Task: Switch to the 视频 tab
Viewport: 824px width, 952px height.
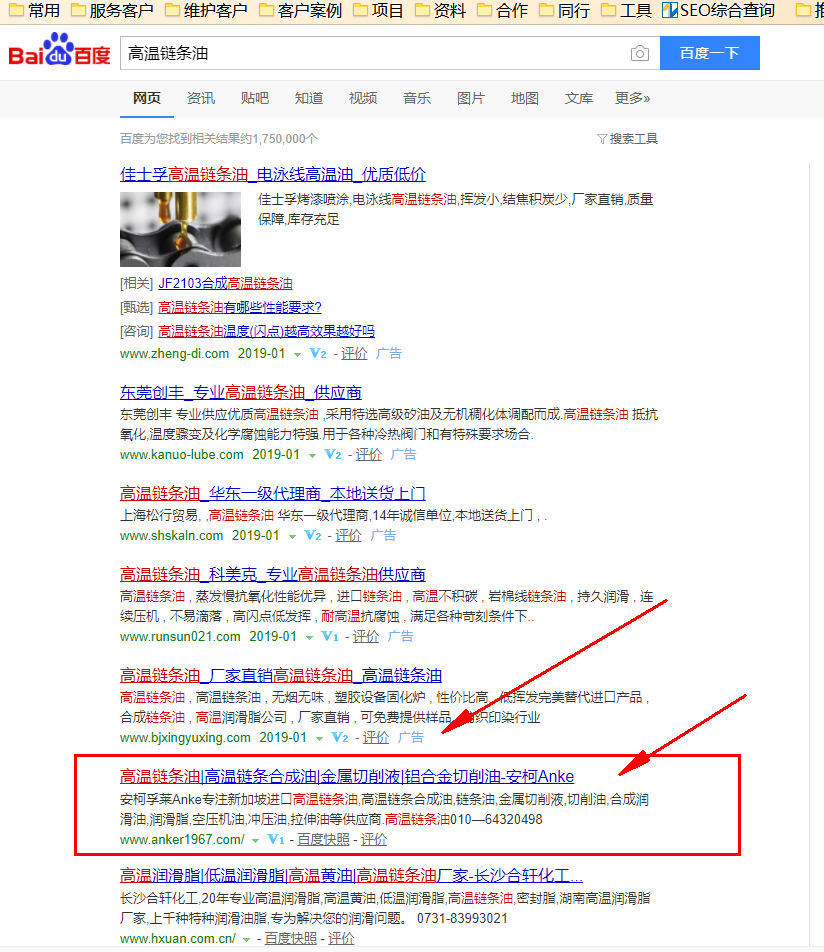Action: (363, 98)
